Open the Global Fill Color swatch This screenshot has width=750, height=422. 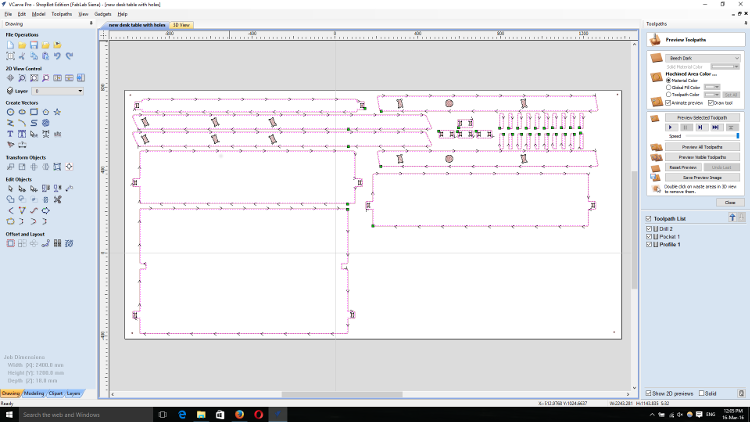click(x=712, y=88)
